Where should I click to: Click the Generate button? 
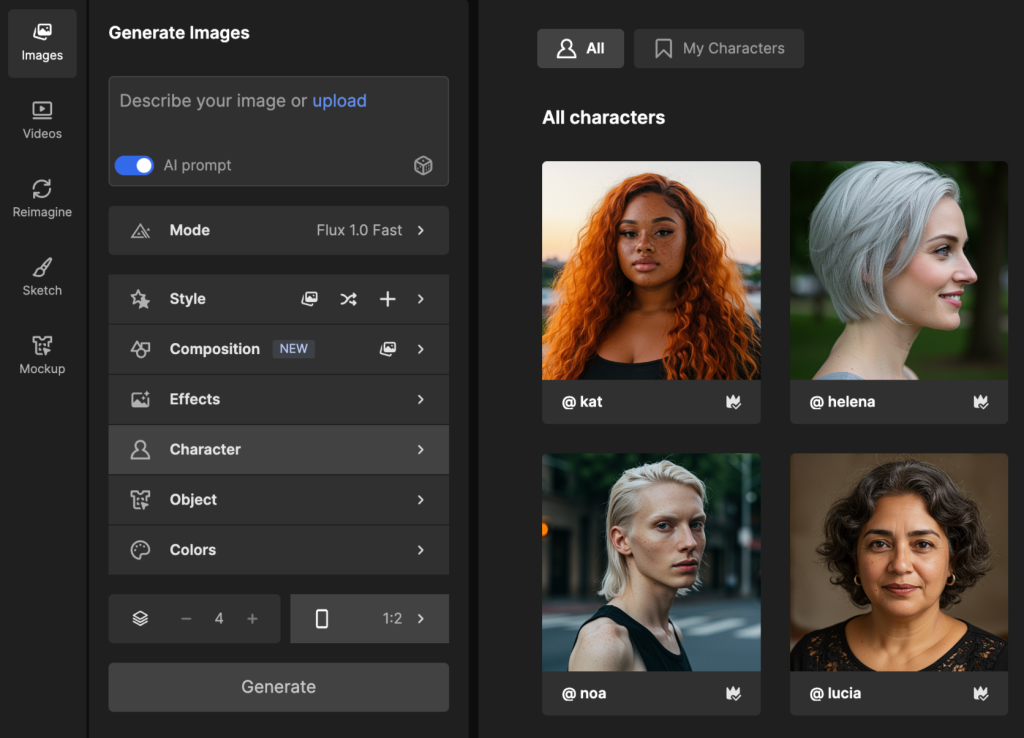point(278,687)
